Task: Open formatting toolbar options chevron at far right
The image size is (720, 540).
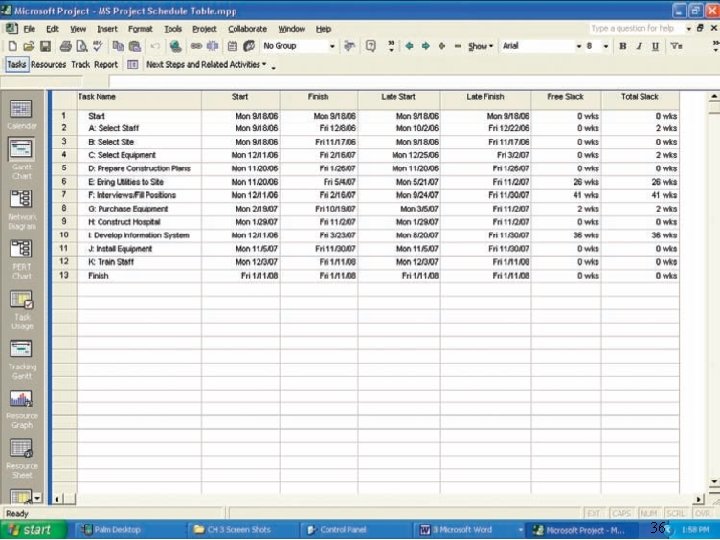Action: click(716, 46)
